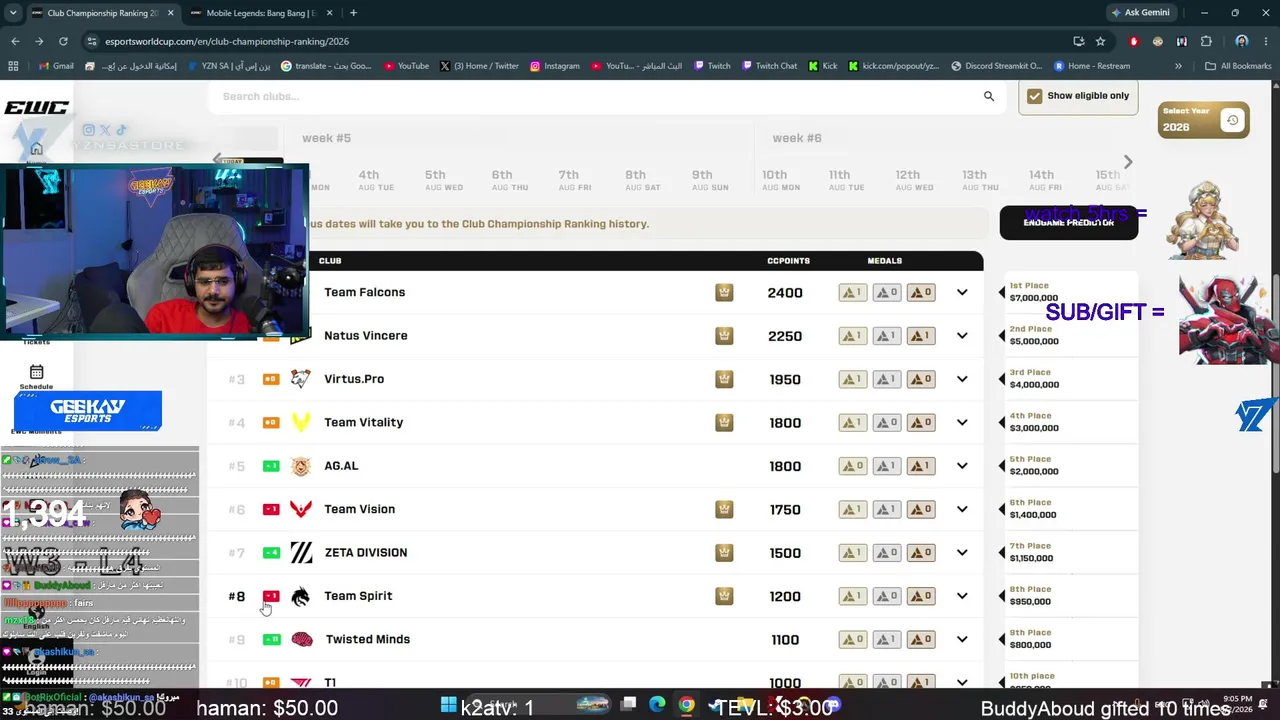Click the Team Falcons club name
This screenshot has height=720, width=1280.
pos(365,292)
